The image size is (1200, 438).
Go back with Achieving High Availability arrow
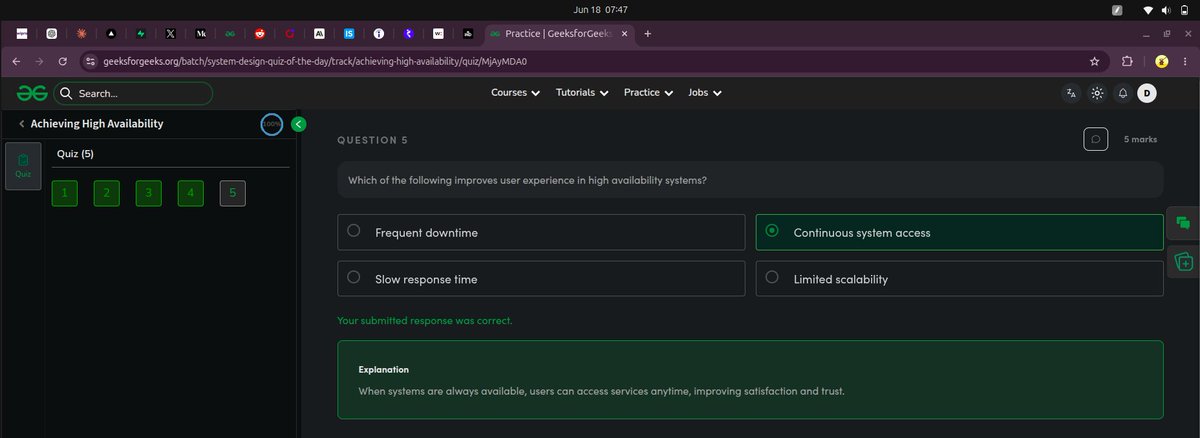tap(22, 124)
